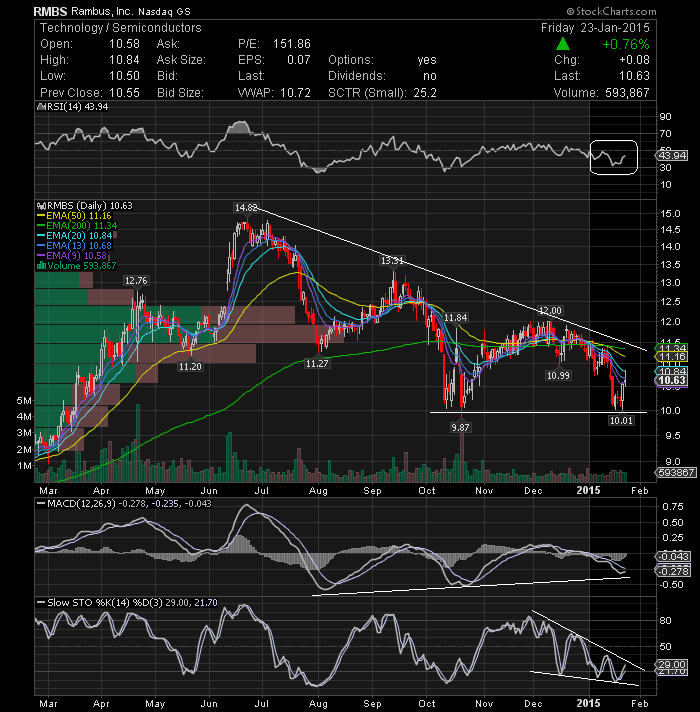Click the green up-arrow change indicator
Image resolution: width=700 pixels, height=712 pixels.
[x=562, y=44]
